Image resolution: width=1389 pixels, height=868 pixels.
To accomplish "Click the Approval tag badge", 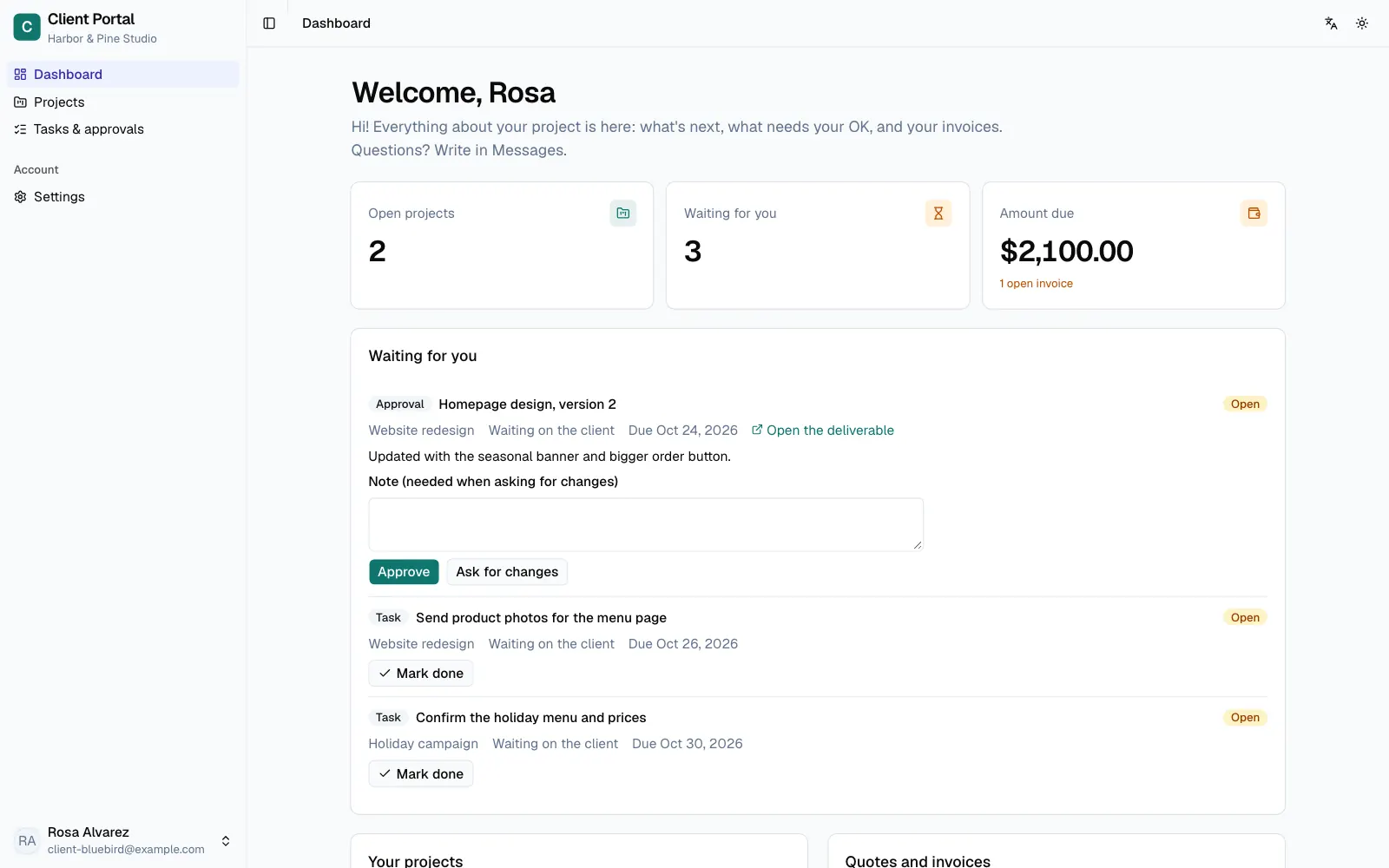I will pos(400,404).
